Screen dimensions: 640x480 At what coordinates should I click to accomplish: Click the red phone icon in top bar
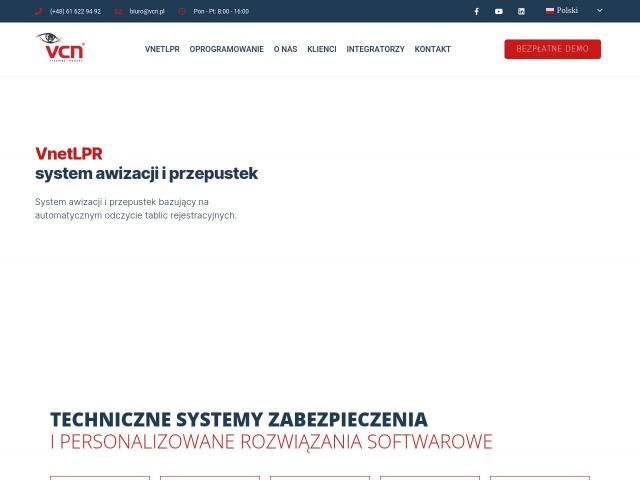pyautogui.click(x=38, y=11)
